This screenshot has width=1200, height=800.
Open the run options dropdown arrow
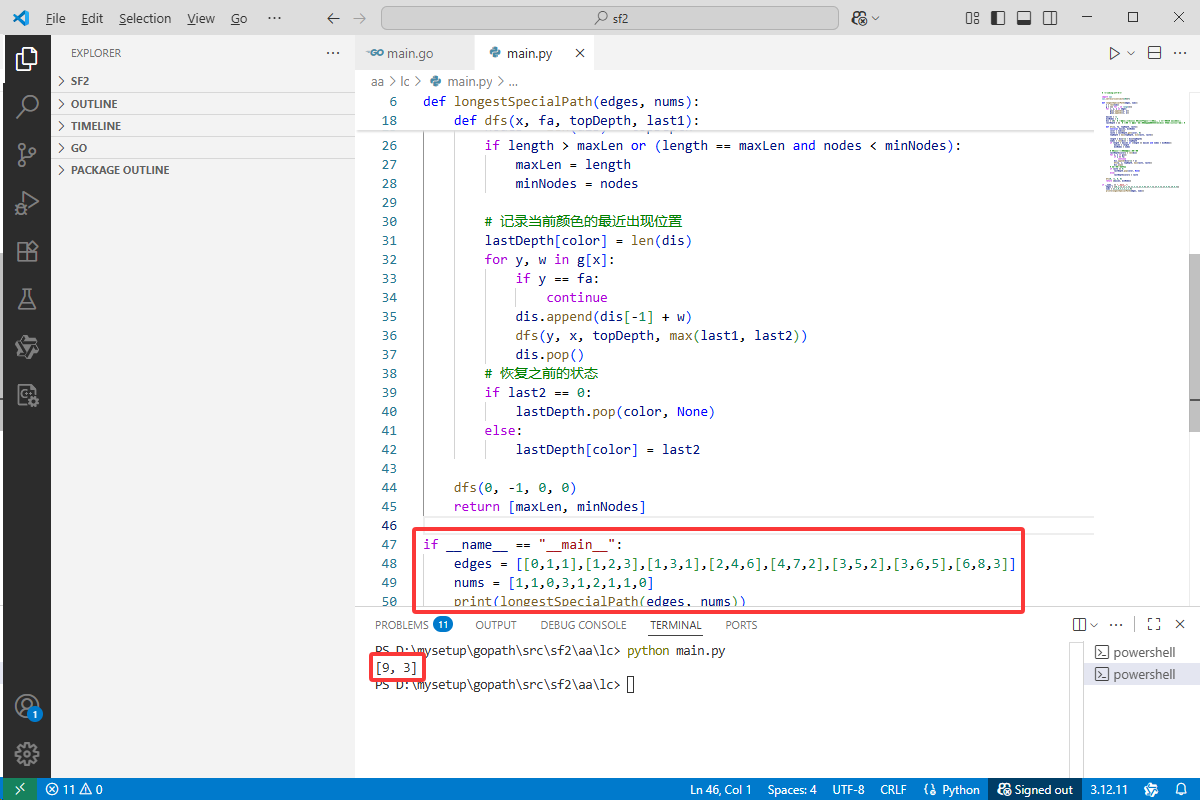click(x=1131, y=53)
